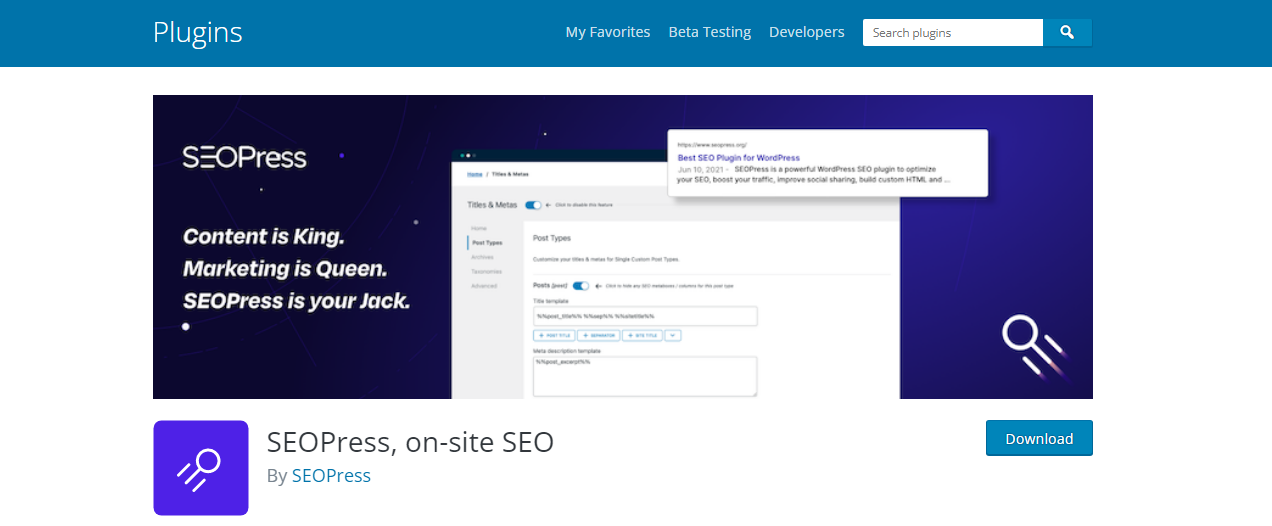Select Post Types in banner sidebar

(x=487, y=242)
